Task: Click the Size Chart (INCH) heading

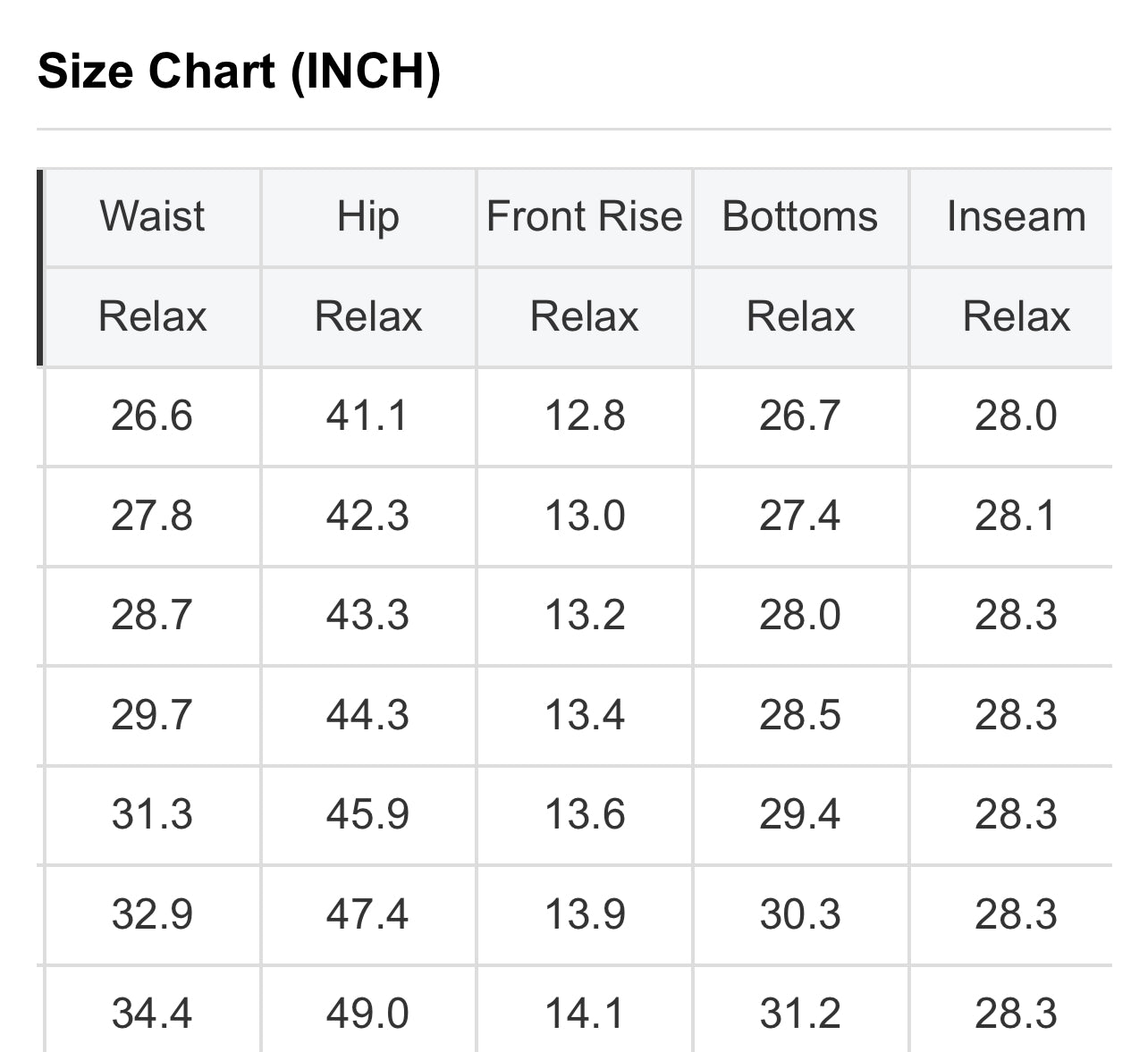Action: click(x=239, y=71)
